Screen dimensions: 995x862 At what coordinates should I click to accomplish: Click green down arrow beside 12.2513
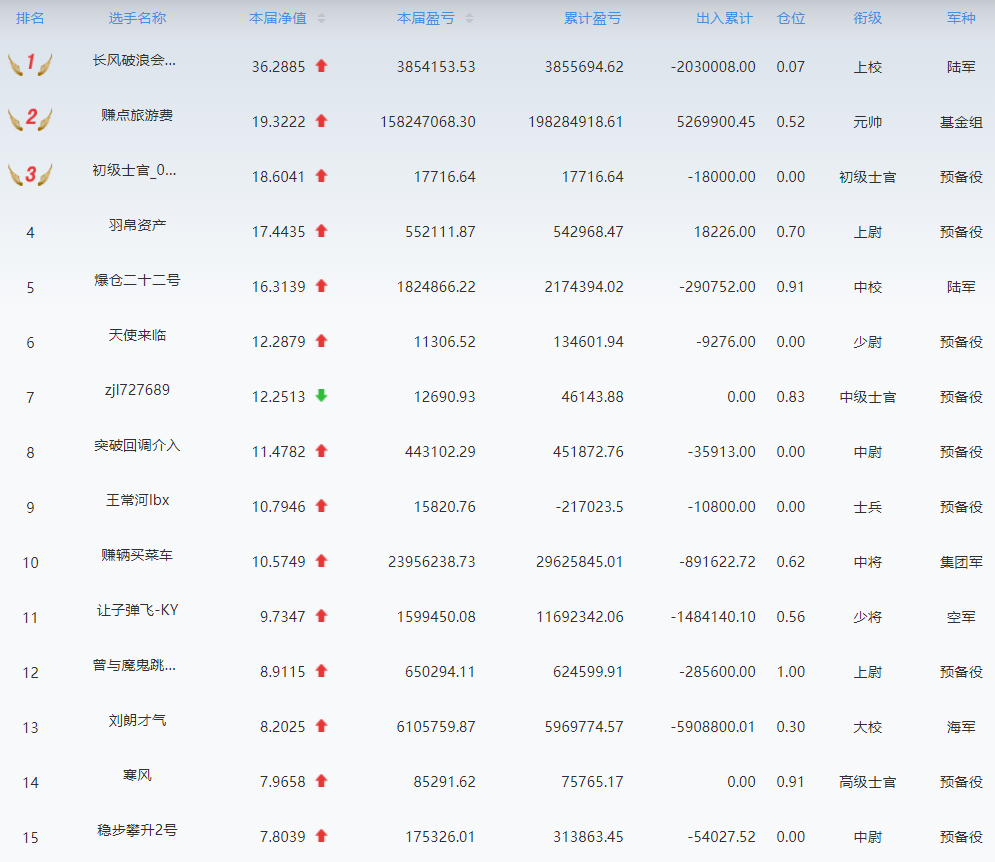coord(321,396)
